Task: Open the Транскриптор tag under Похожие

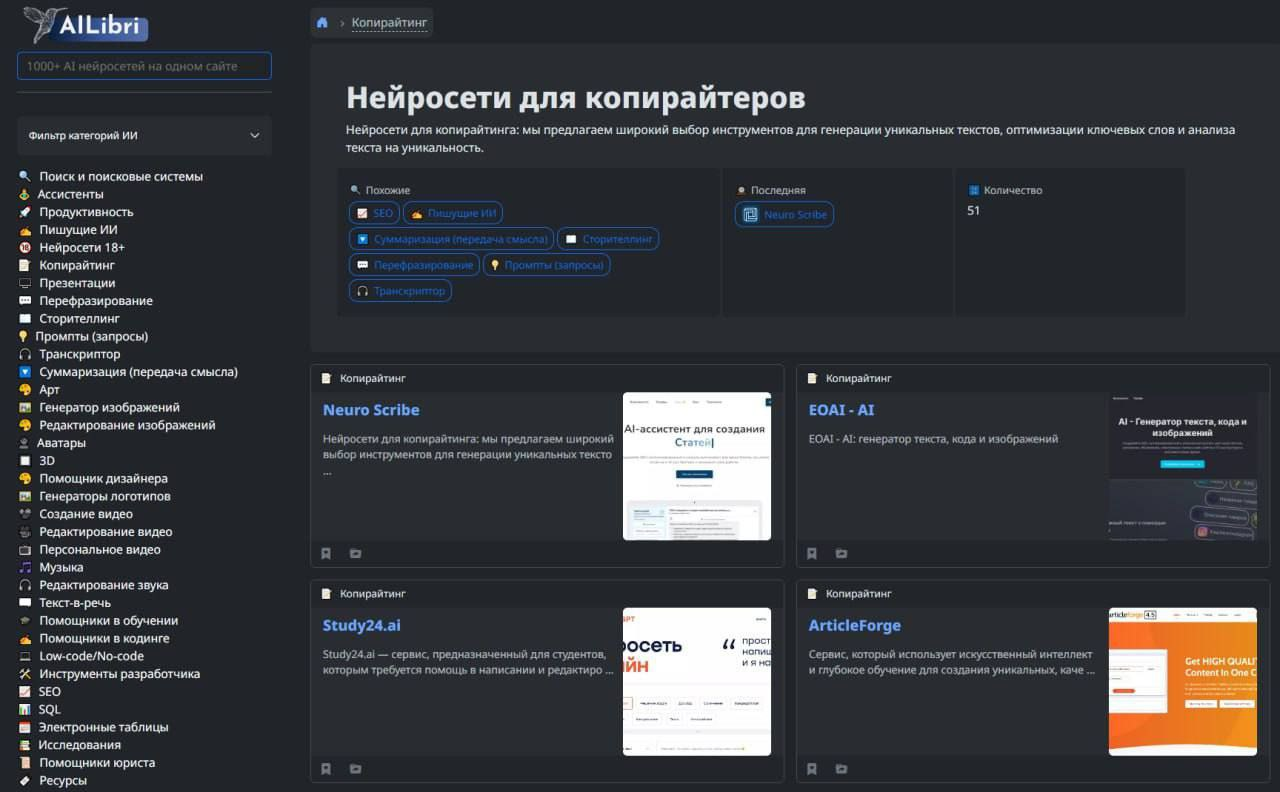Action: 400,291
